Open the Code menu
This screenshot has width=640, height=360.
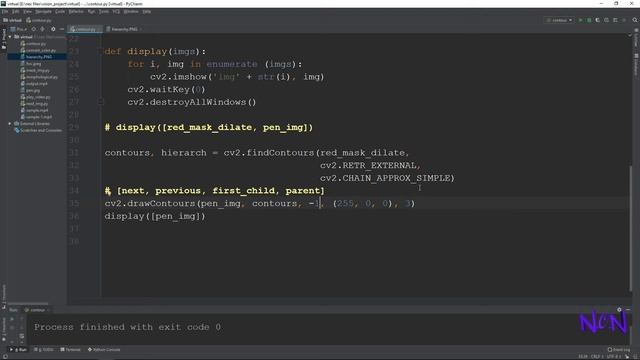[x=60, y=12]
